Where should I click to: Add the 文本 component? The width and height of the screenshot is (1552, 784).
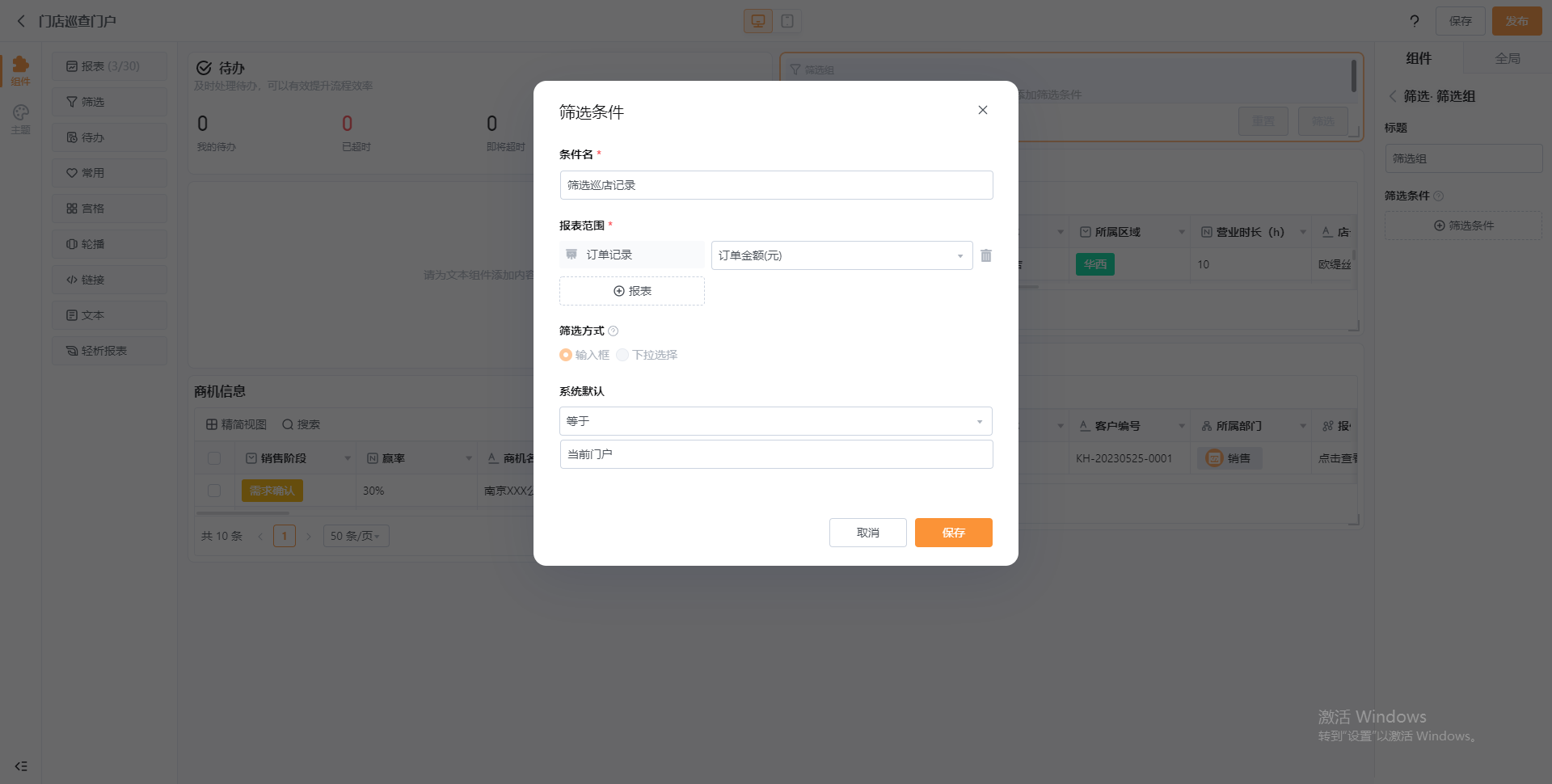coord(110,315)
